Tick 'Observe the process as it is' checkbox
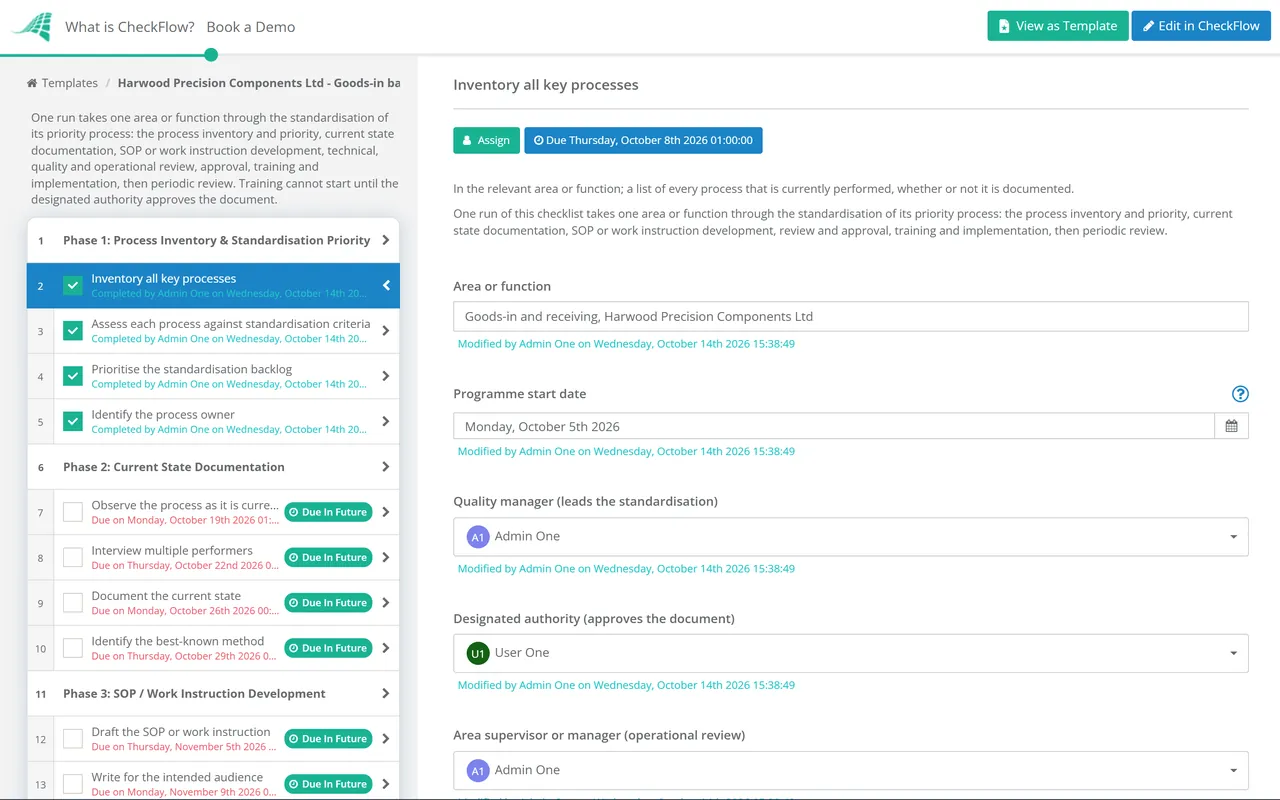 tap(73, 512)
